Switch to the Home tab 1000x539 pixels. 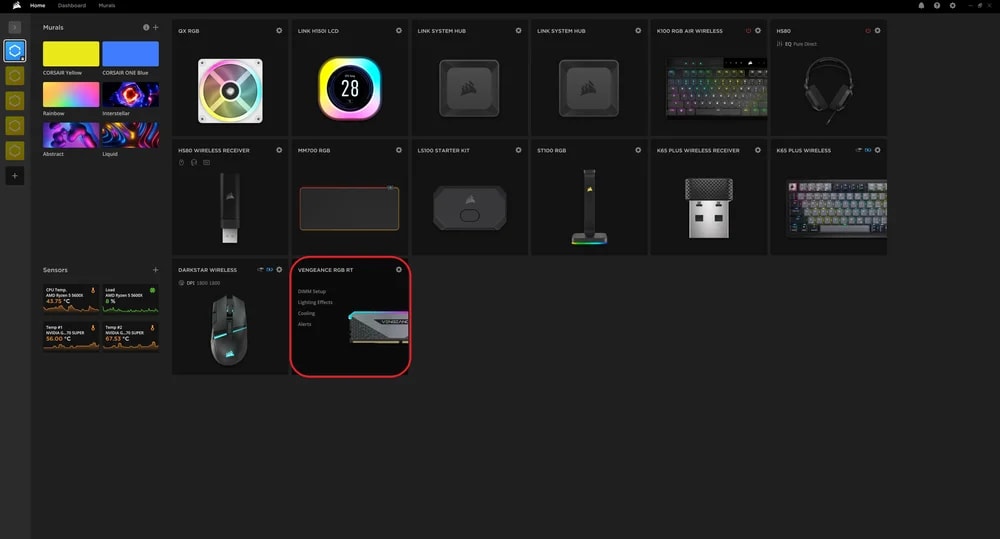38,5
